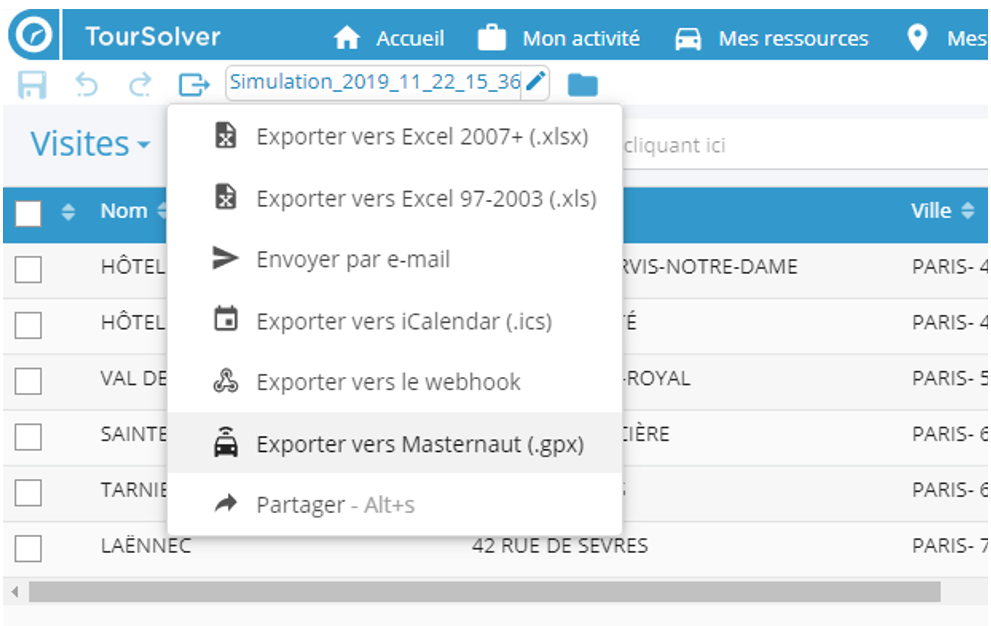
Task: Select Exporter vers Excel 2007+ (.xlsx)
Action: coord(421,137)
